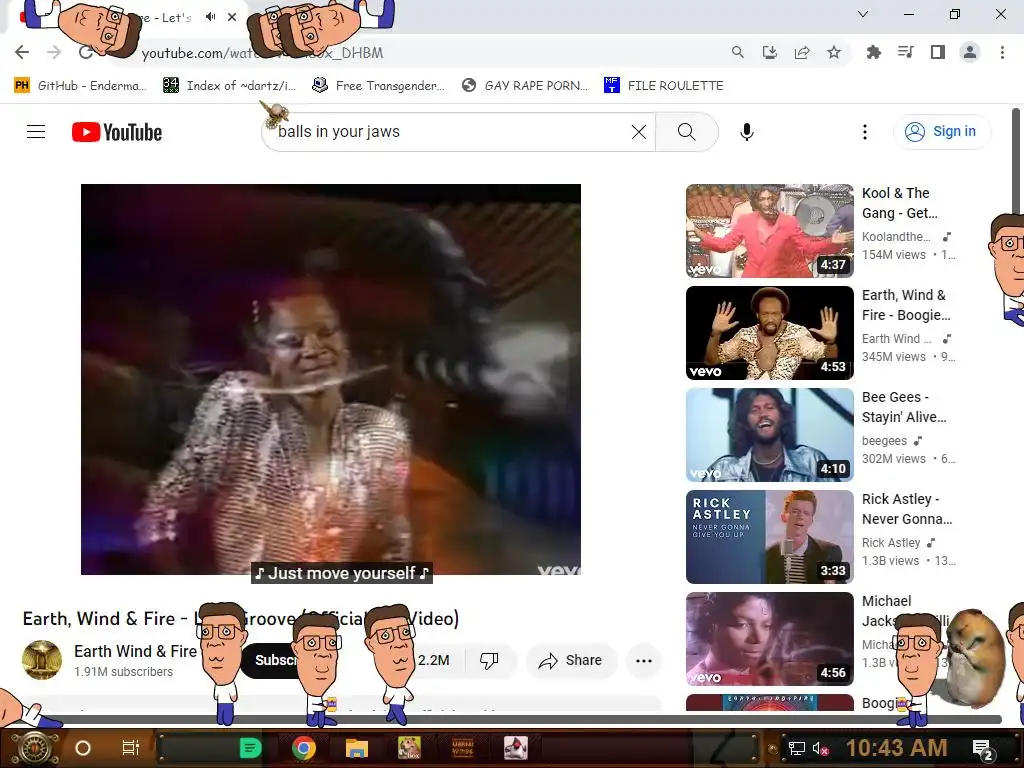Open the Chrome three-dot menu
1024x768 pixels.
pos(1002,52)
